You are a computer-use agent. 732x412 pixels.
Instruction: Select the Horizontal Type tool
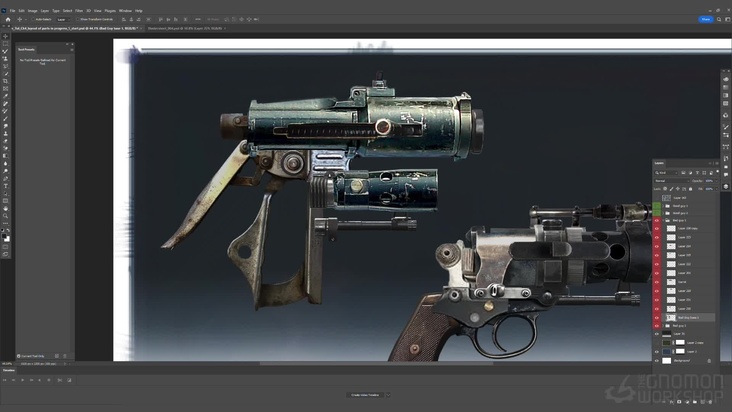pos(5,186)
